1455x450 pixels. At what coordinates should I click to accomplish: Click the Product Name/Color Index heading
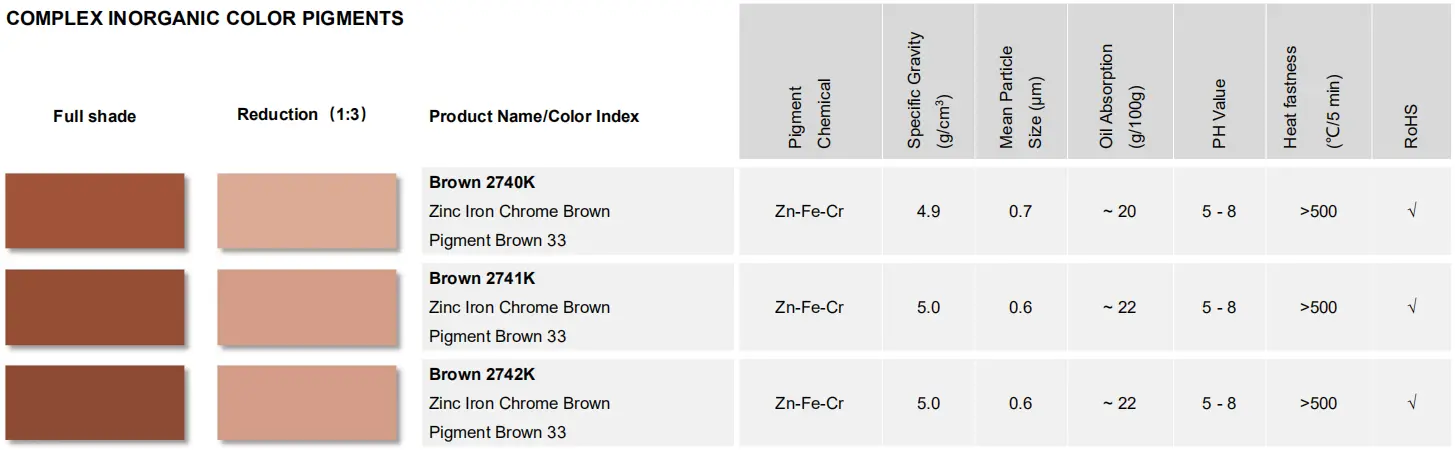(534, 116)
